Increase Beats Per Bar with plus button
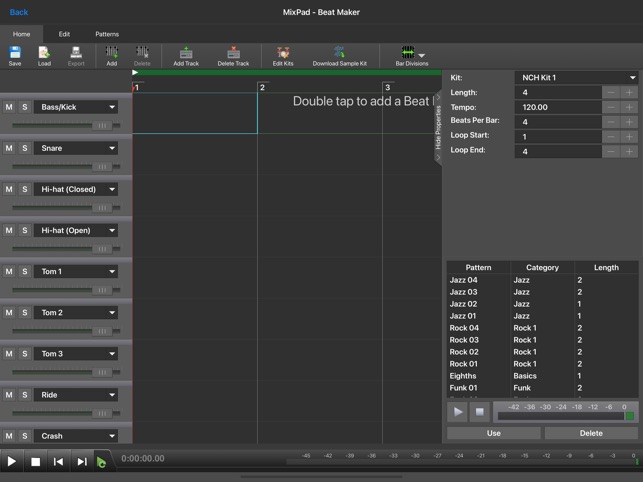Viewport: 643px width, 482px height. pos(629,122)
